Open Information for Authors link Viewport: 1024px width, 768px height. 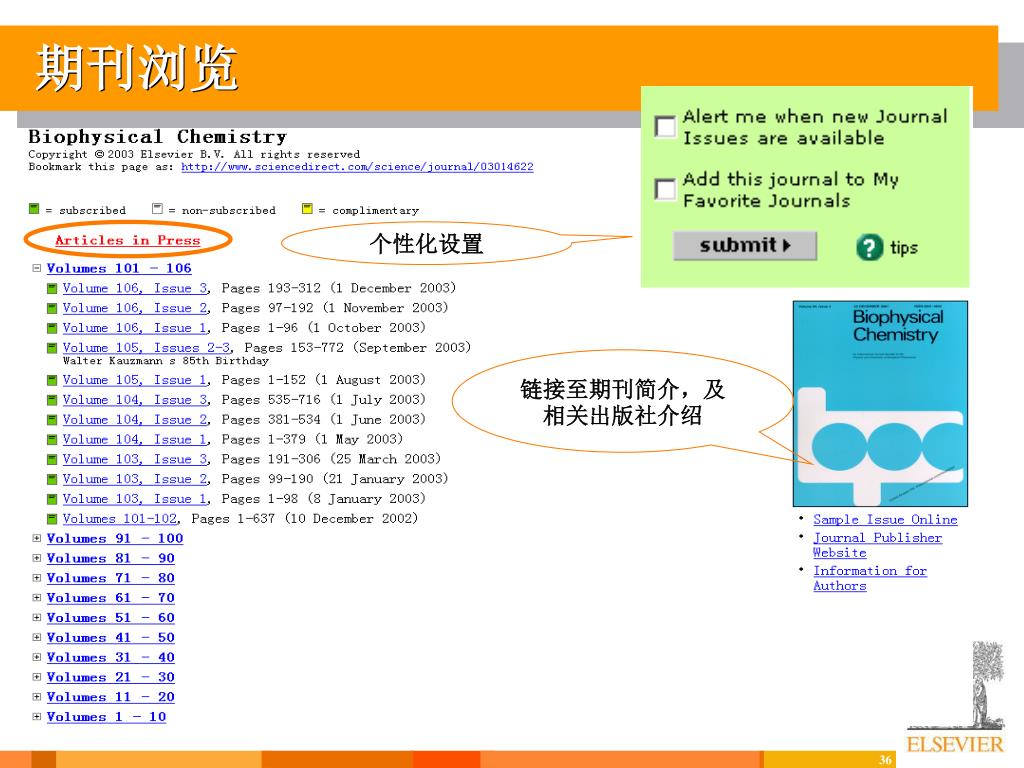[x=870, y=578]
